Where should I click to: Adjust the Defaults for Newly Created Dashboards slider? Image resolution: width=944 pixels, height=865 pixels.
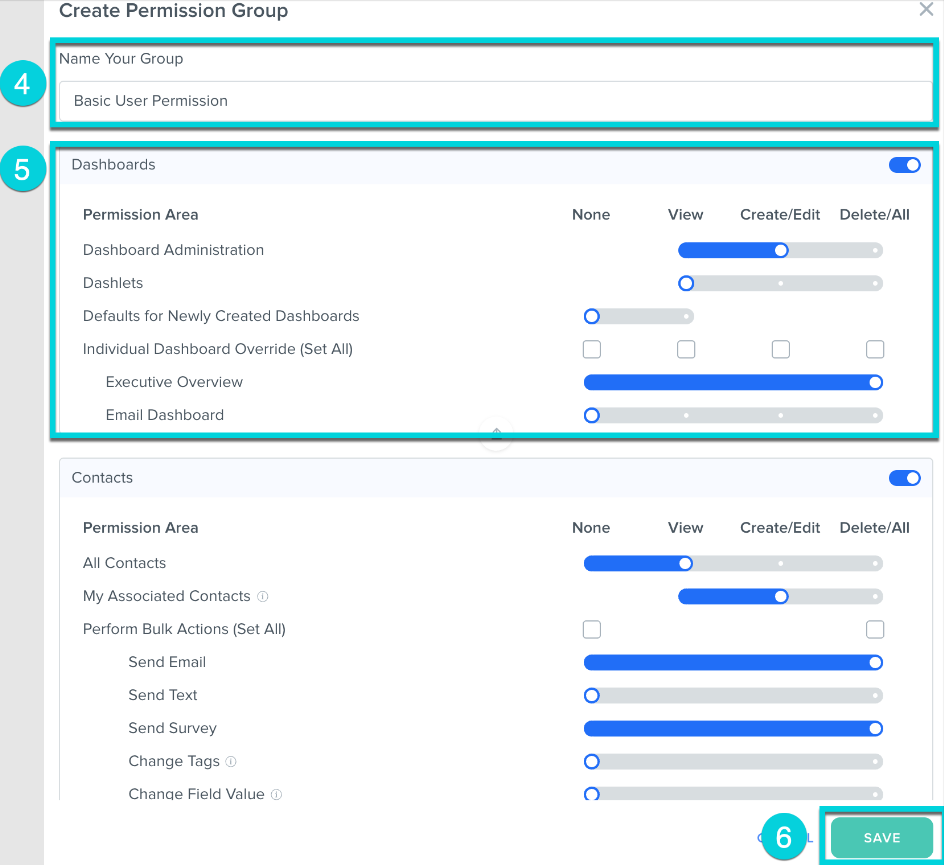639,317
